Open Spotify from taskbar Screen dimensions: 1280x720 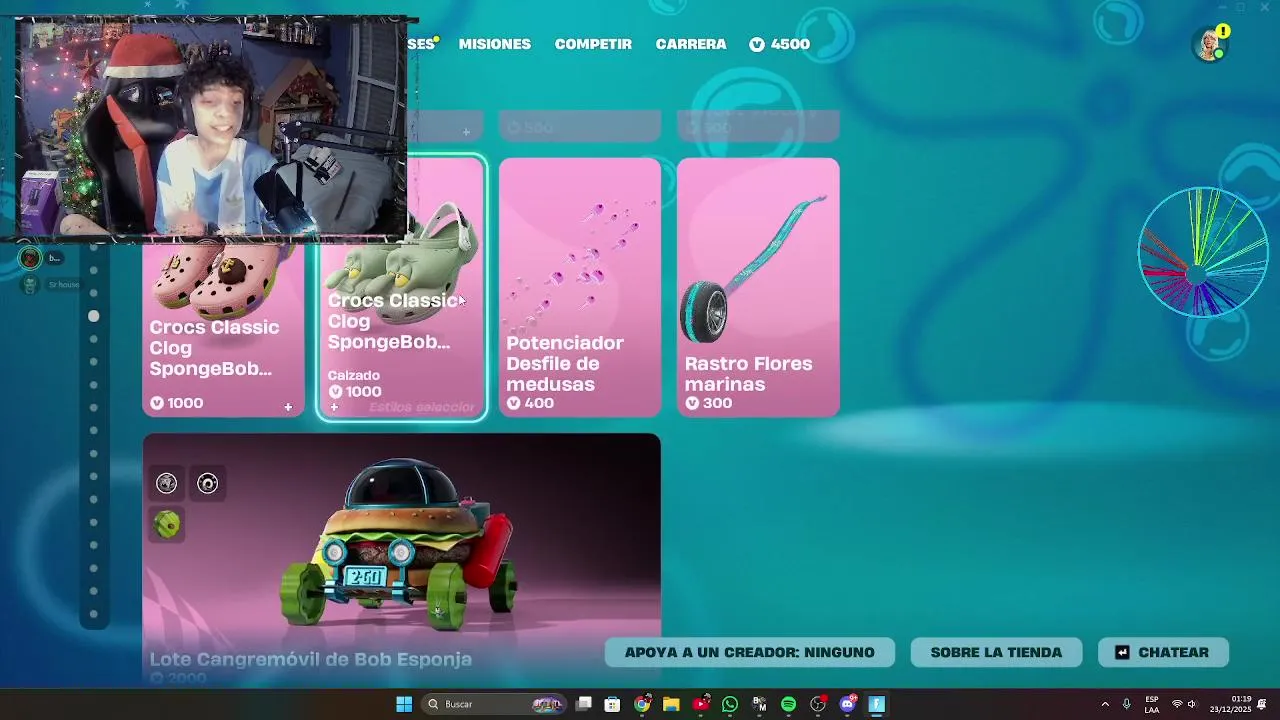pos(788,704)
